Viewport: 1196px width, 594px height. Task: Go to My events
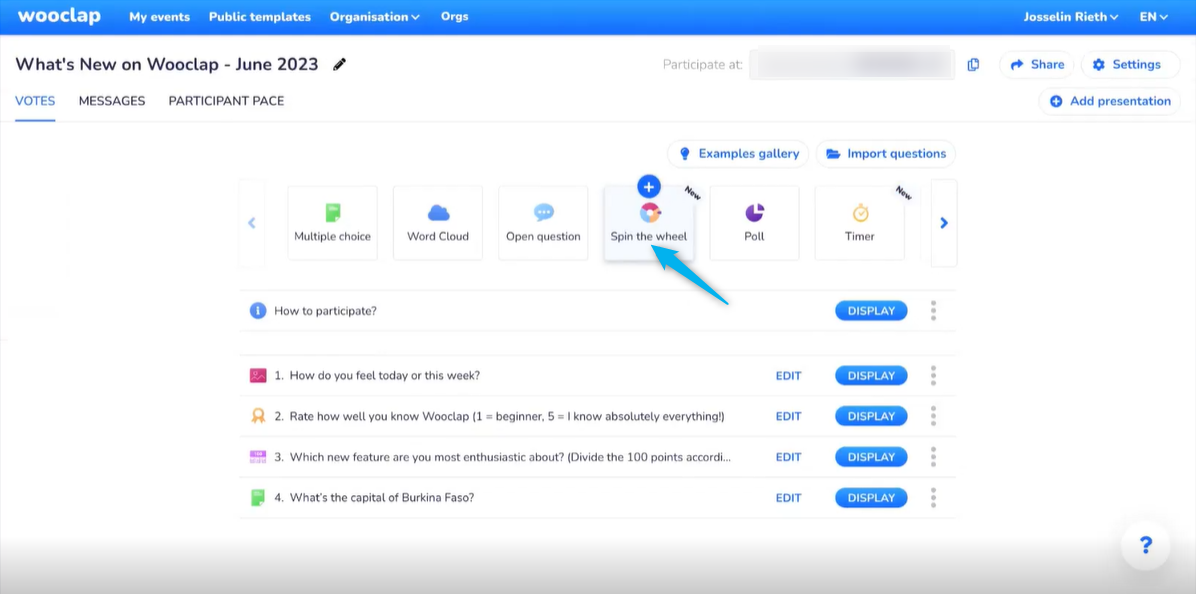point(159,17)
